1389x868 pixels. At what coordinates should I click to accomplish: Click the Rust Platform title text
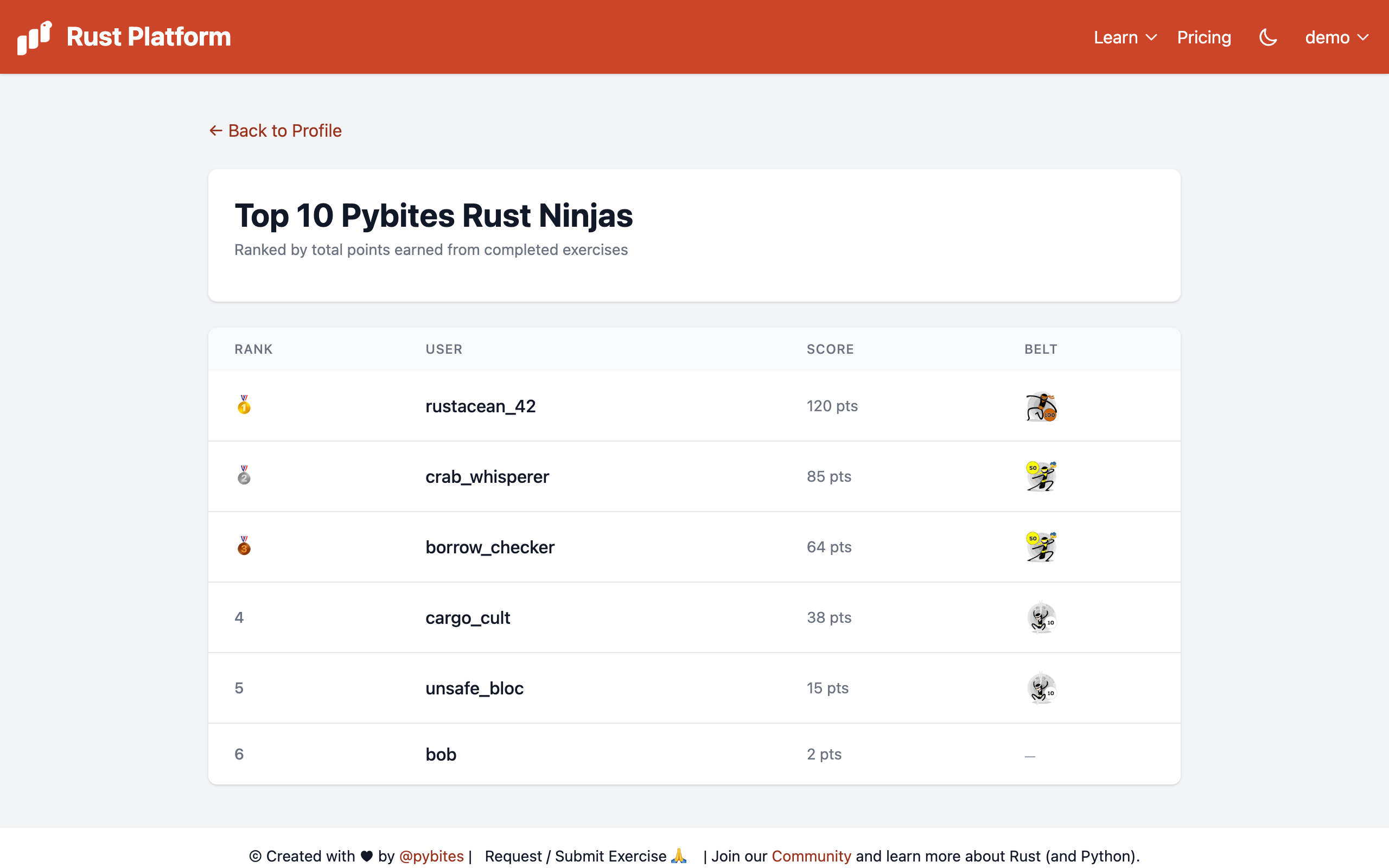(x=149, y=37)
